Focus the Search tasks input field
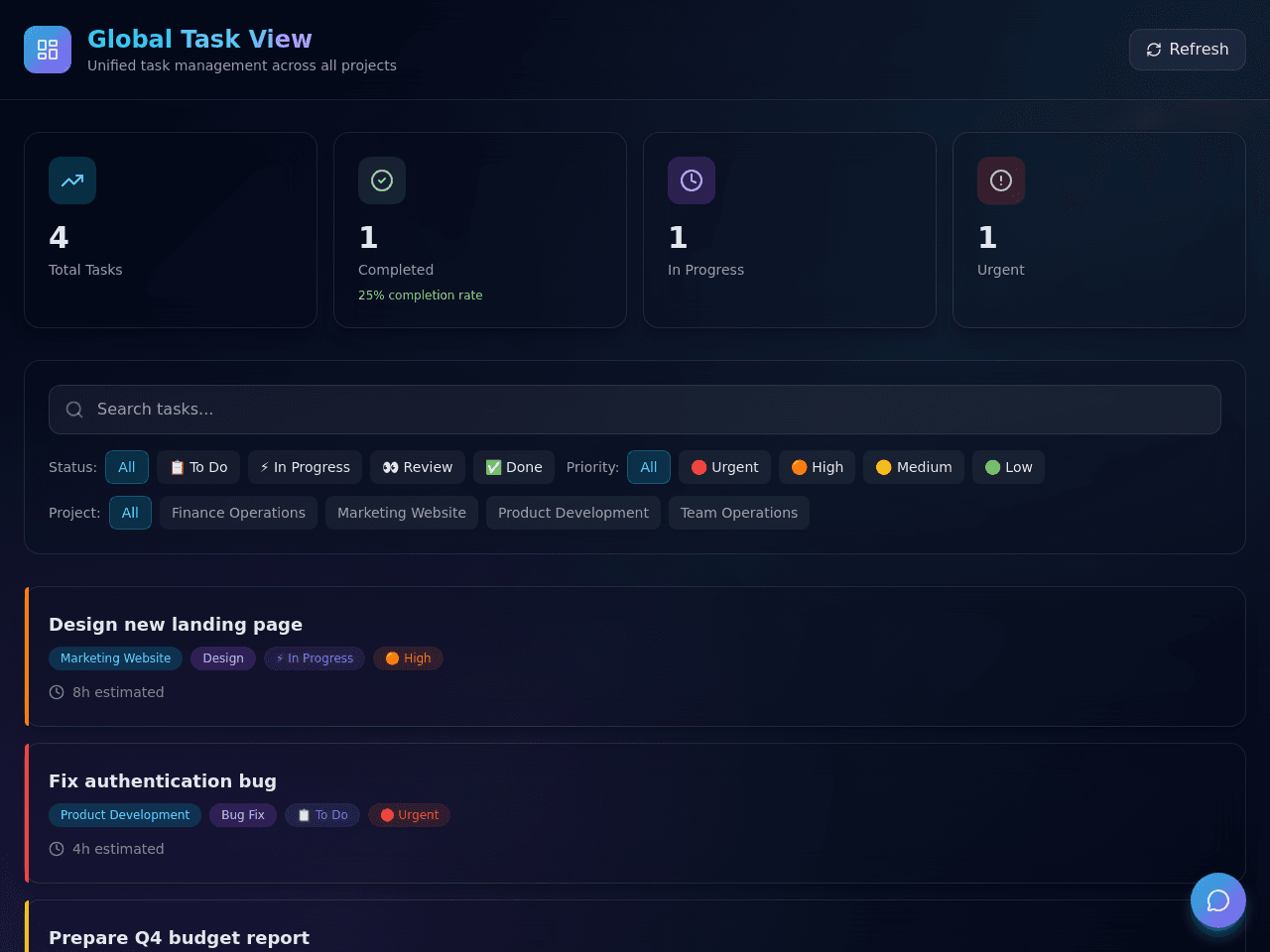The width and height of the screenshot is (1270, 952). pos(635,410)
